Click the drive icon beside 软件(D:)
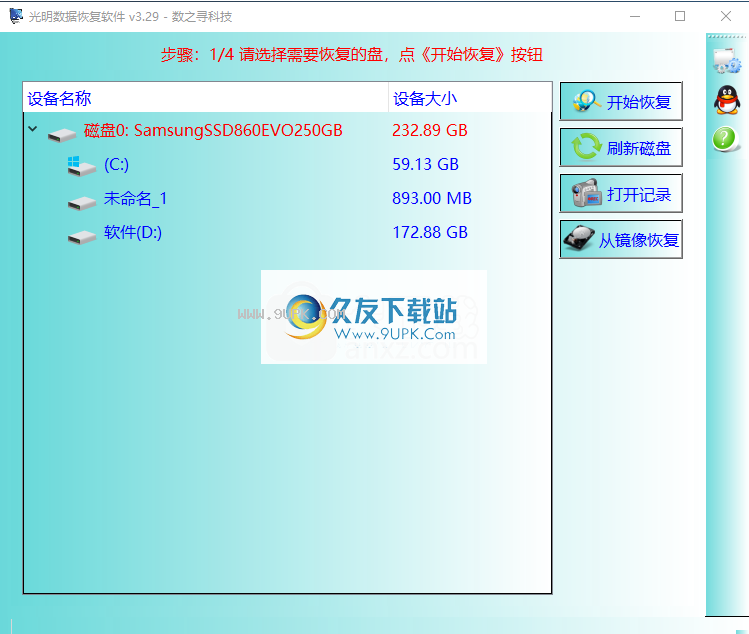 point(81,237)
